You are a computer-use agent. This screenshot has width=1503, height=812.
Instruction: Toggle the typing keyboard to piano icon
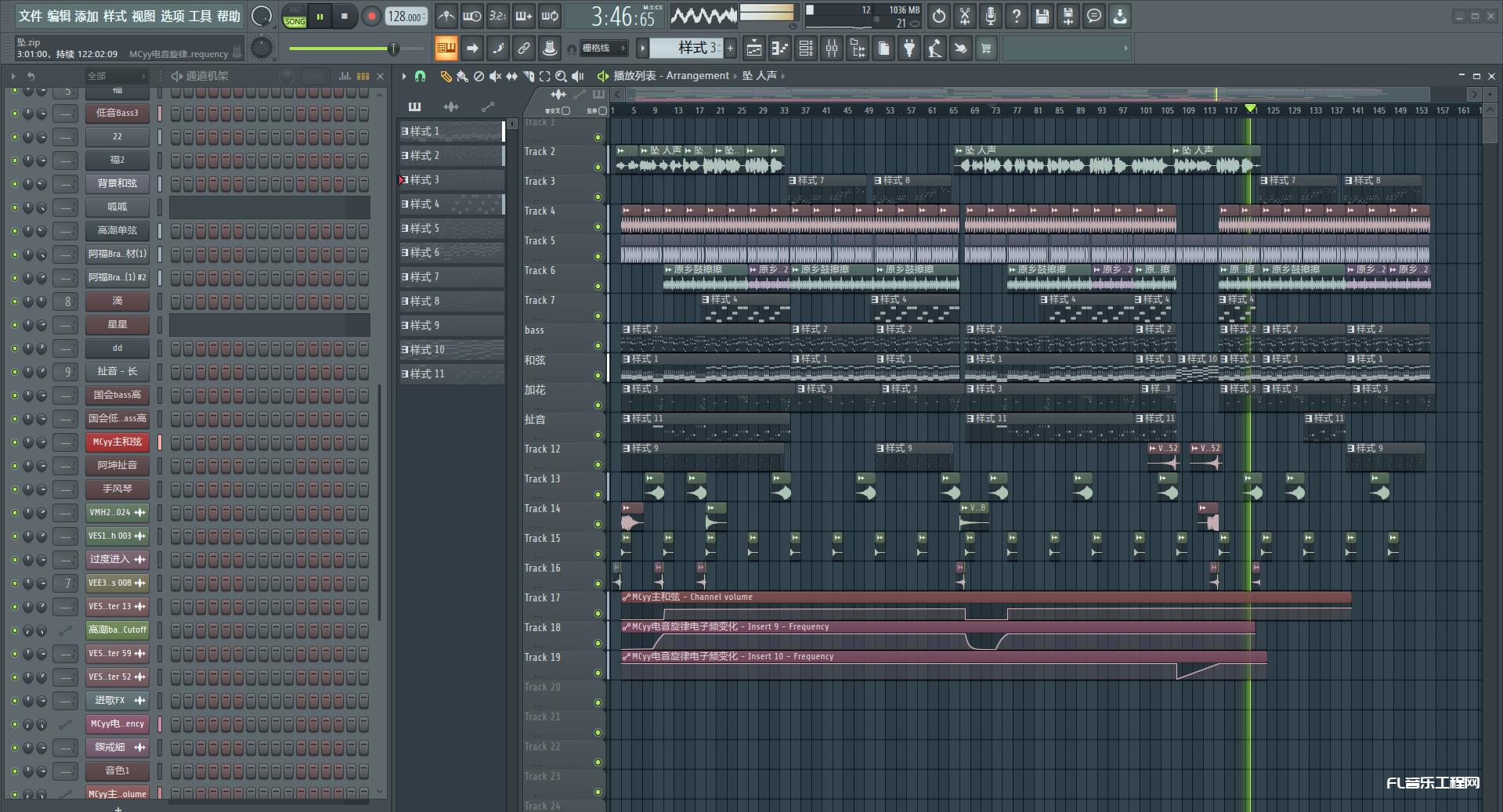point(446,49)
